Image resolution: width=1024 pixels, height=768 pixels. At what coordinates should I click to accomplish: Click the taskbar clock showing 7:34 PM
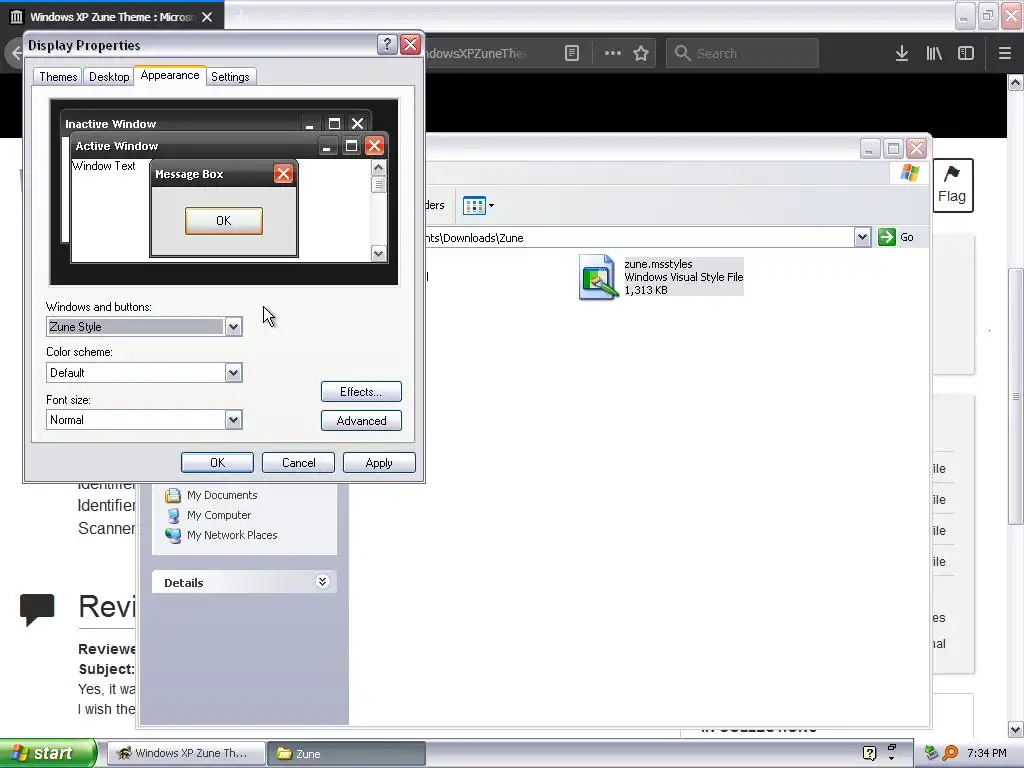pyautogui.click(x=987, y=754)
